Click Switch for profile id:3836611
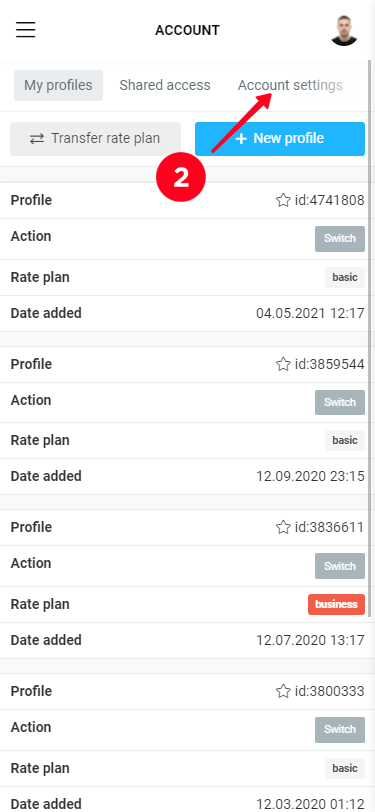This screenshot has height=812, width=375. coord(340,566)
